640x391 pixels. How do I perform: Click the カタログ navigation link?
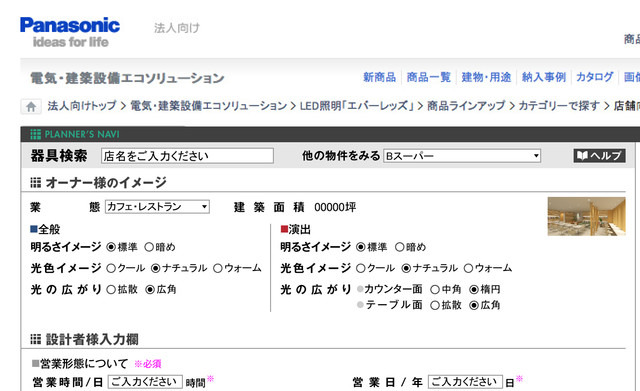[x=594, y=77]
